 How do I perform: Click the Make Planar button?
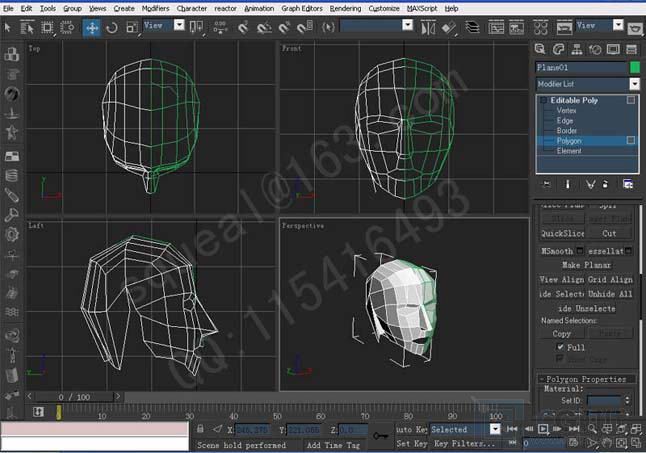tap(586, 265)
